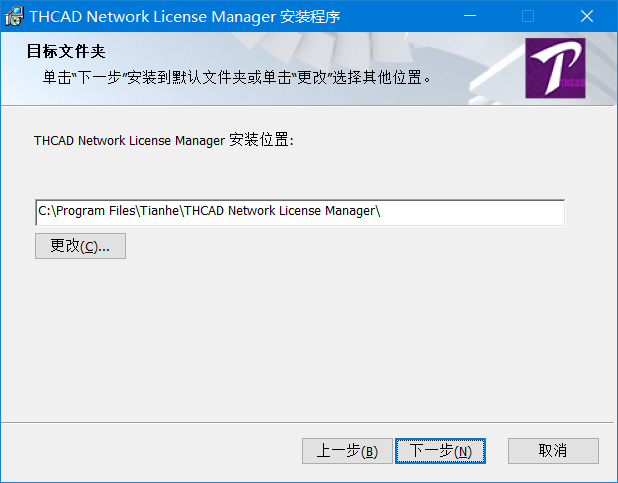Cancel setup with 取消
The height and width of the screenshot is (483, 618).
tap(553, 451)
